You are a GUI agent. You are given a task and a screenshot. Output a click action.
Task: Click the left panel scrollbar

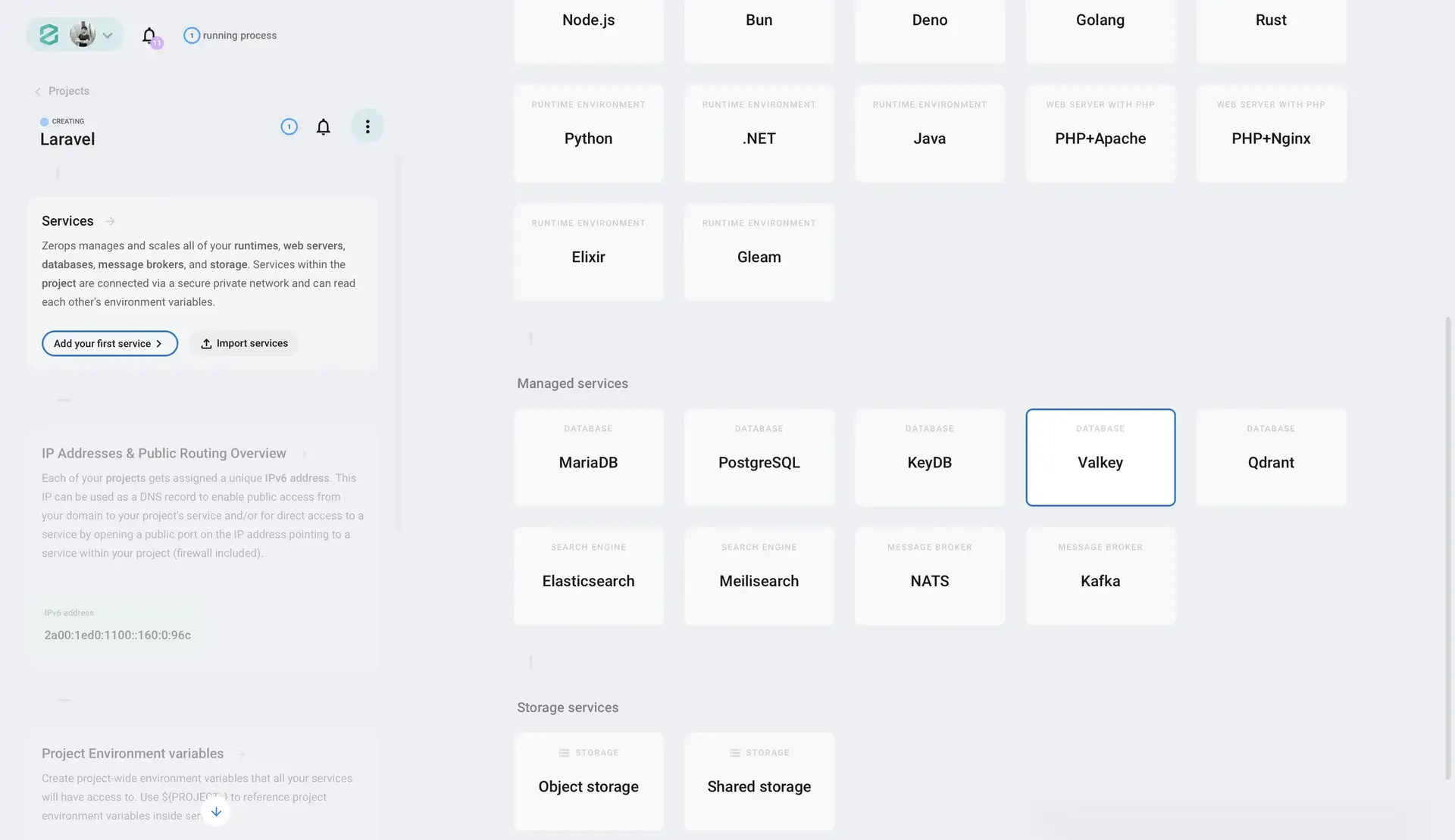pyautogui.click(x=399, y=342)
